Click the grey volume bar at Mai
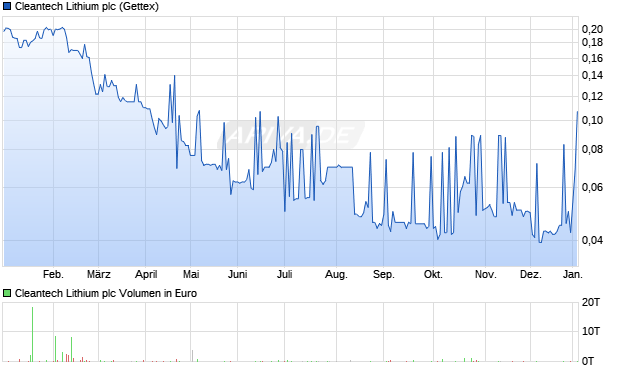620x371 pixels. 193,356
